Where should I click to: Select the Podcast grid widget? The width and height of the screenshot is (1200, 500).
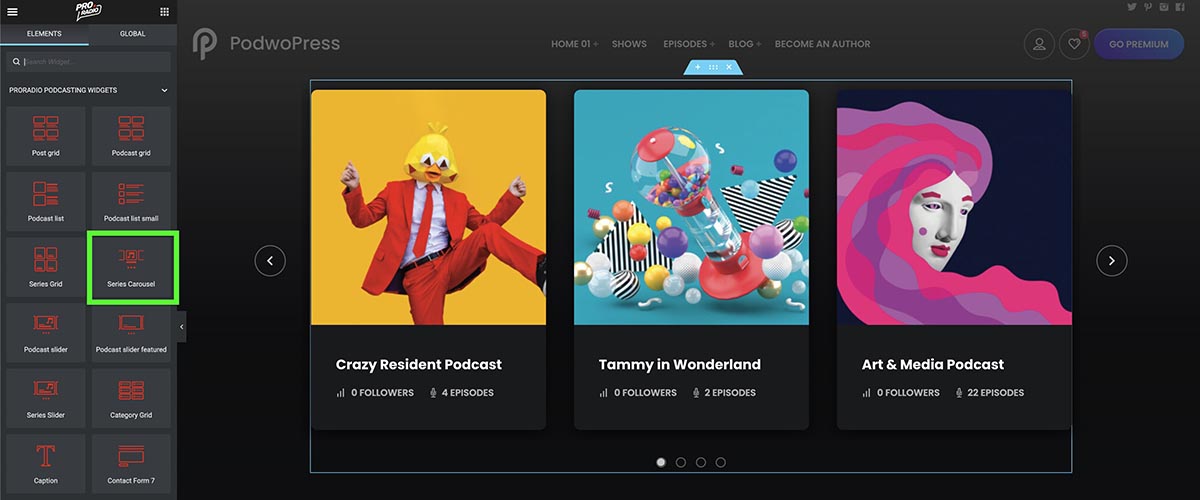click(x=131, y=136)
